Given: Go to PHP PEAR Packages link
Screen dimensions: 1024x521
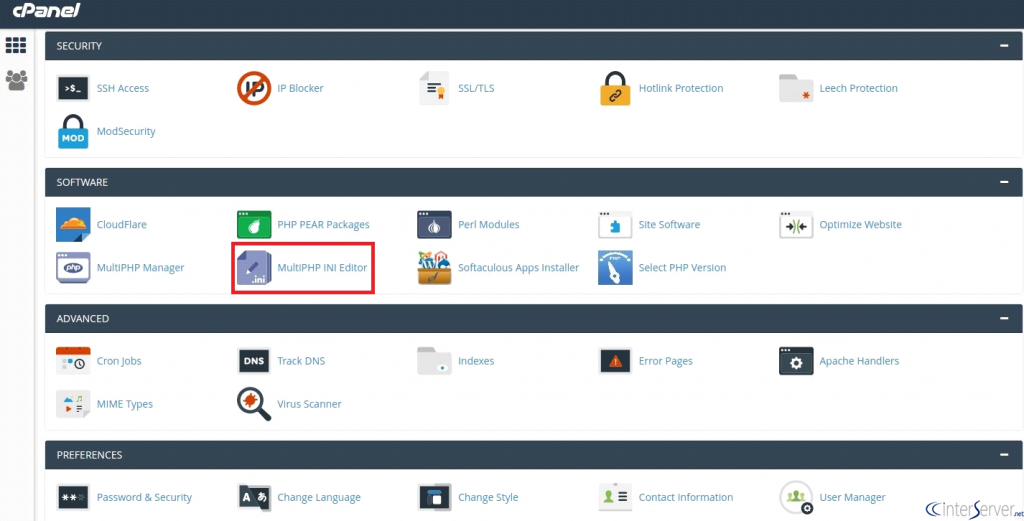Looking at the screenshot, I should (323, 225).
